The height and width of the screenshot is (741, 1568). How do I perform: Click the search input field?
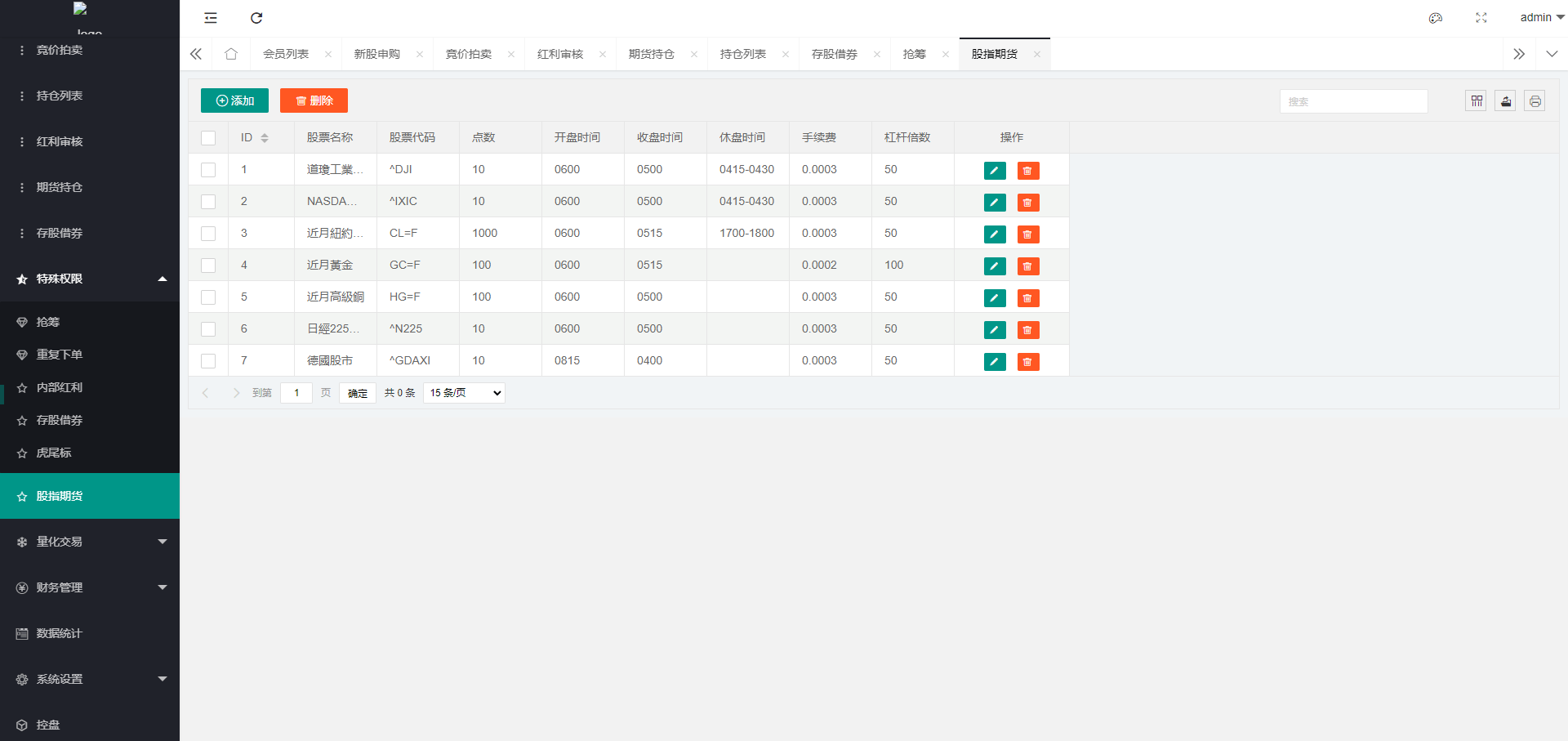click(1353, 101)
